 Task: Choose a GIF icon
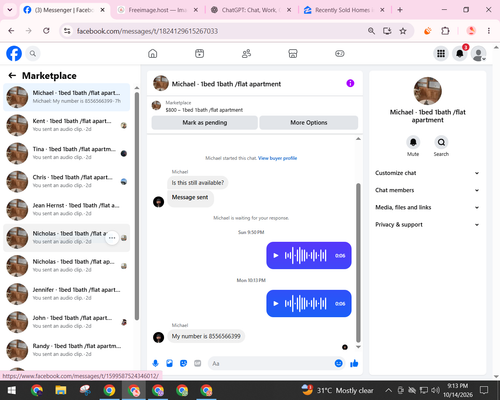198,363
